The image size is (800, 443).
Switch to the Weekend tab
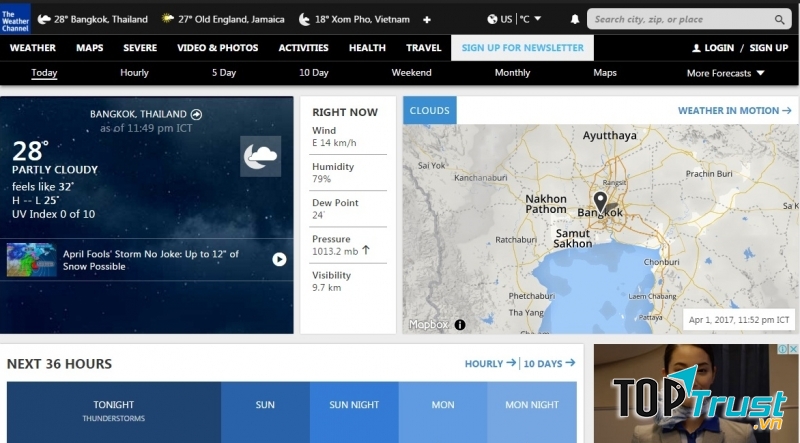(411, 73)
